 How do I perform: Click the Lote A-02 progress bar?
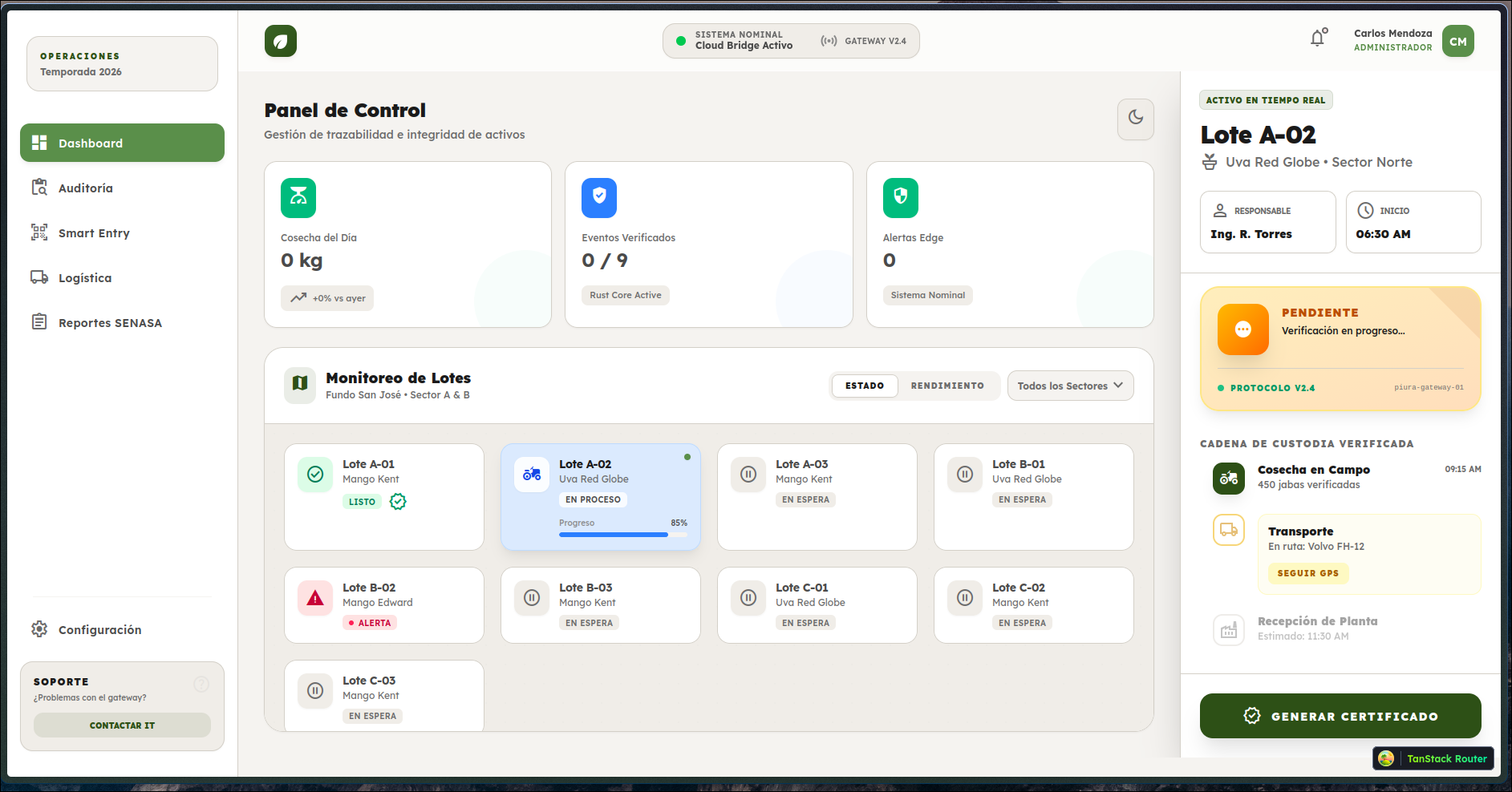pyautogui.click(x=623, y=535)
